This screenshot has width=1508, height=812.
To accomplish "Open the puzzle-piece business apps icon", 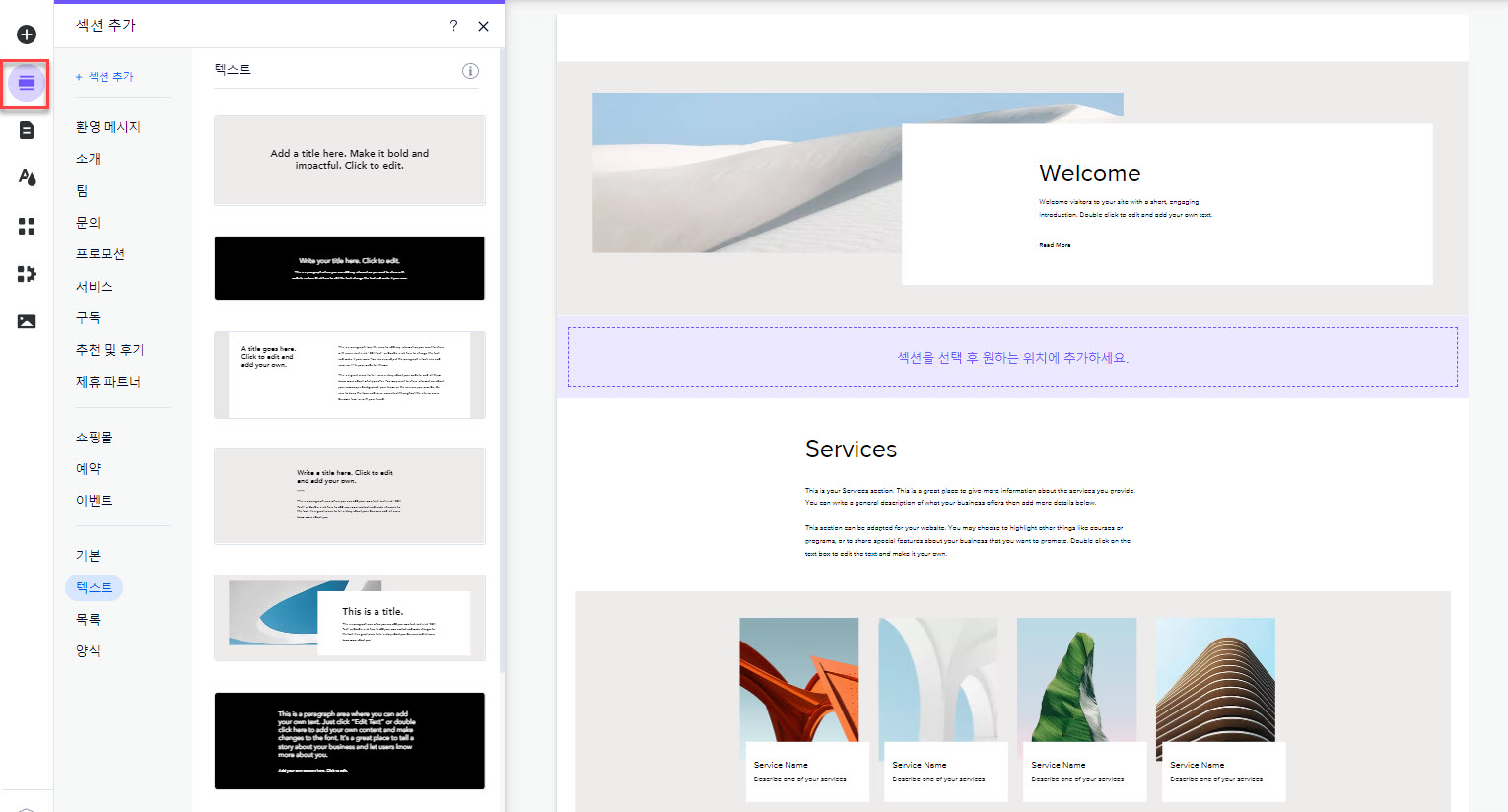I will (x=27, y=274).
